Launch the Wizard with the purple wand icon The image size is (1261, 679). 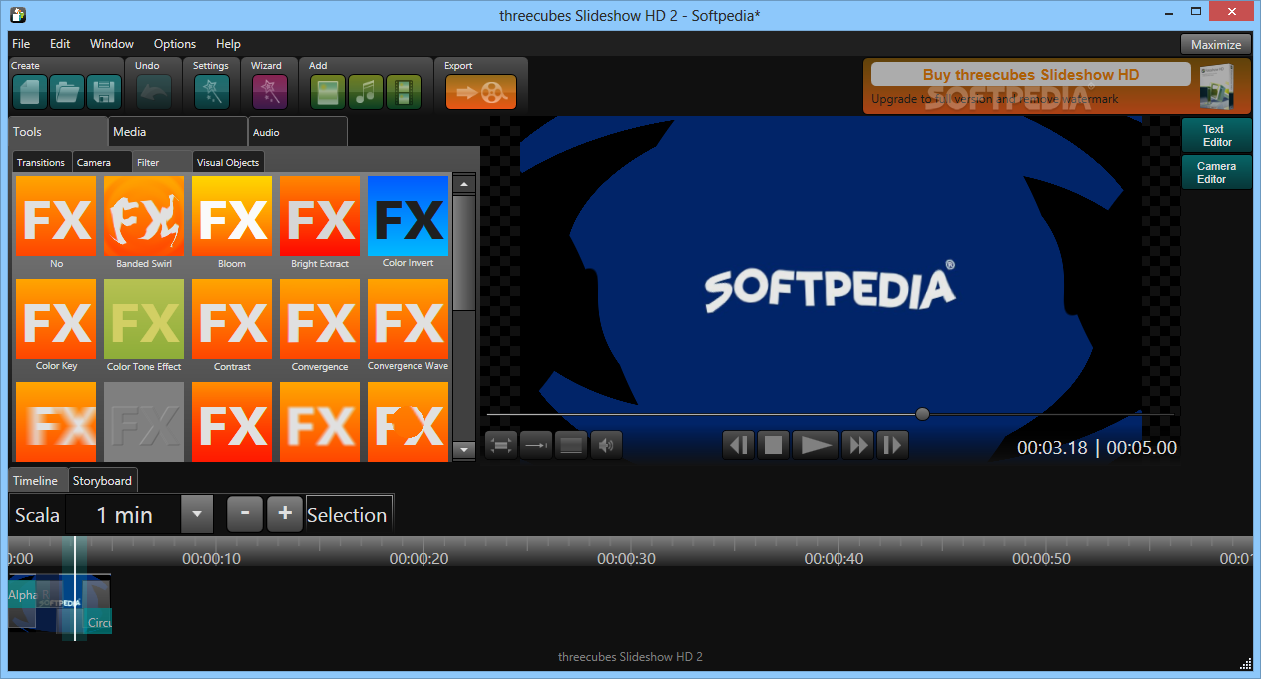[269, 92]
